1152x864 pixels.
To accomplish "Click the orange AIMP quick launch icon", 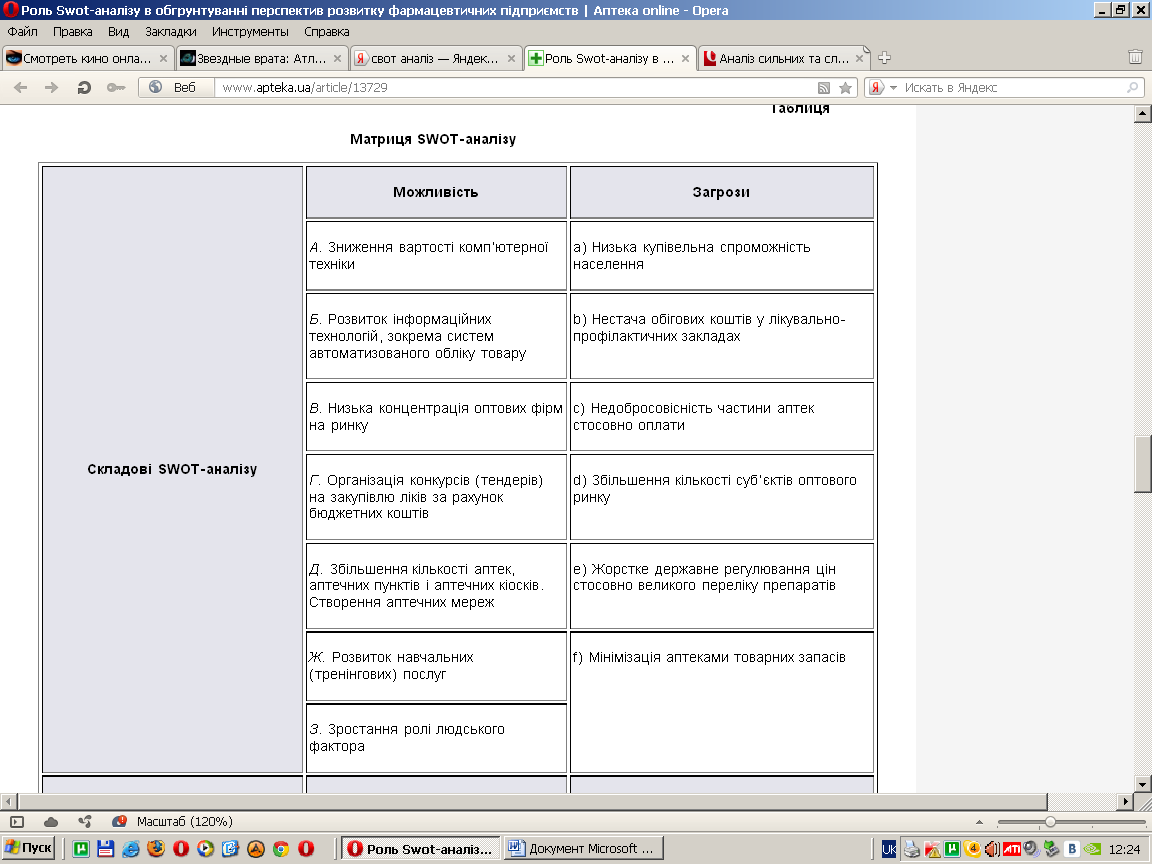I will coord(256,849).
